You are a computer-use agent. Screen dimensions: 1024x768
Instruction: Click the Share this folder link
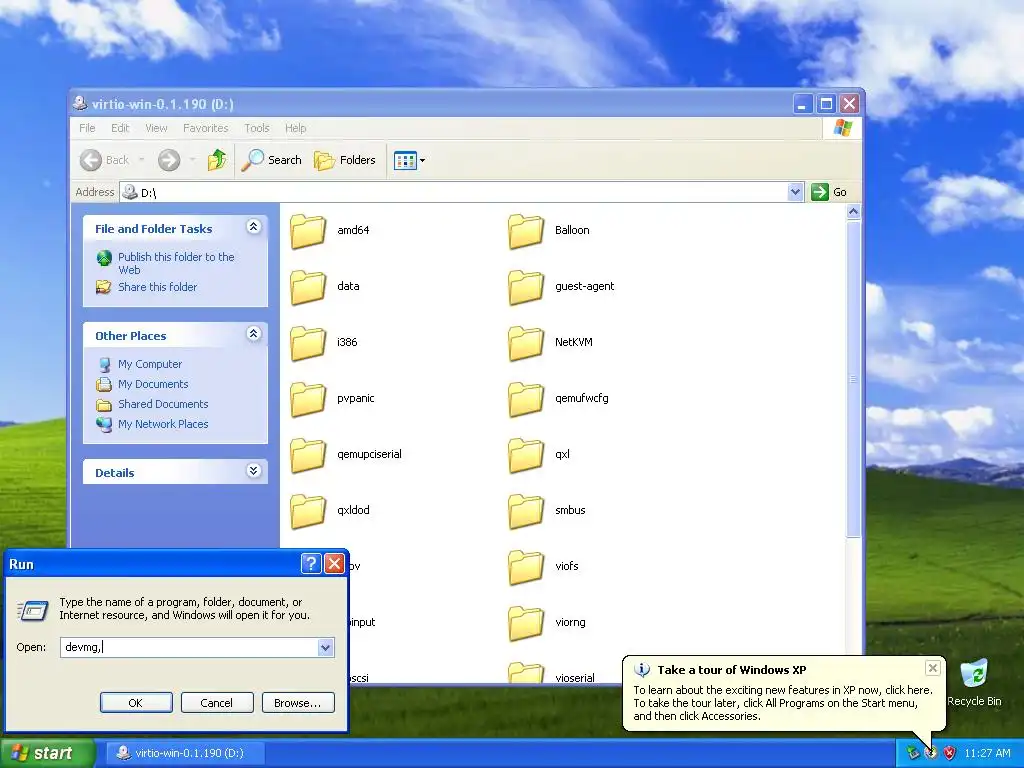tap(157, 287)
